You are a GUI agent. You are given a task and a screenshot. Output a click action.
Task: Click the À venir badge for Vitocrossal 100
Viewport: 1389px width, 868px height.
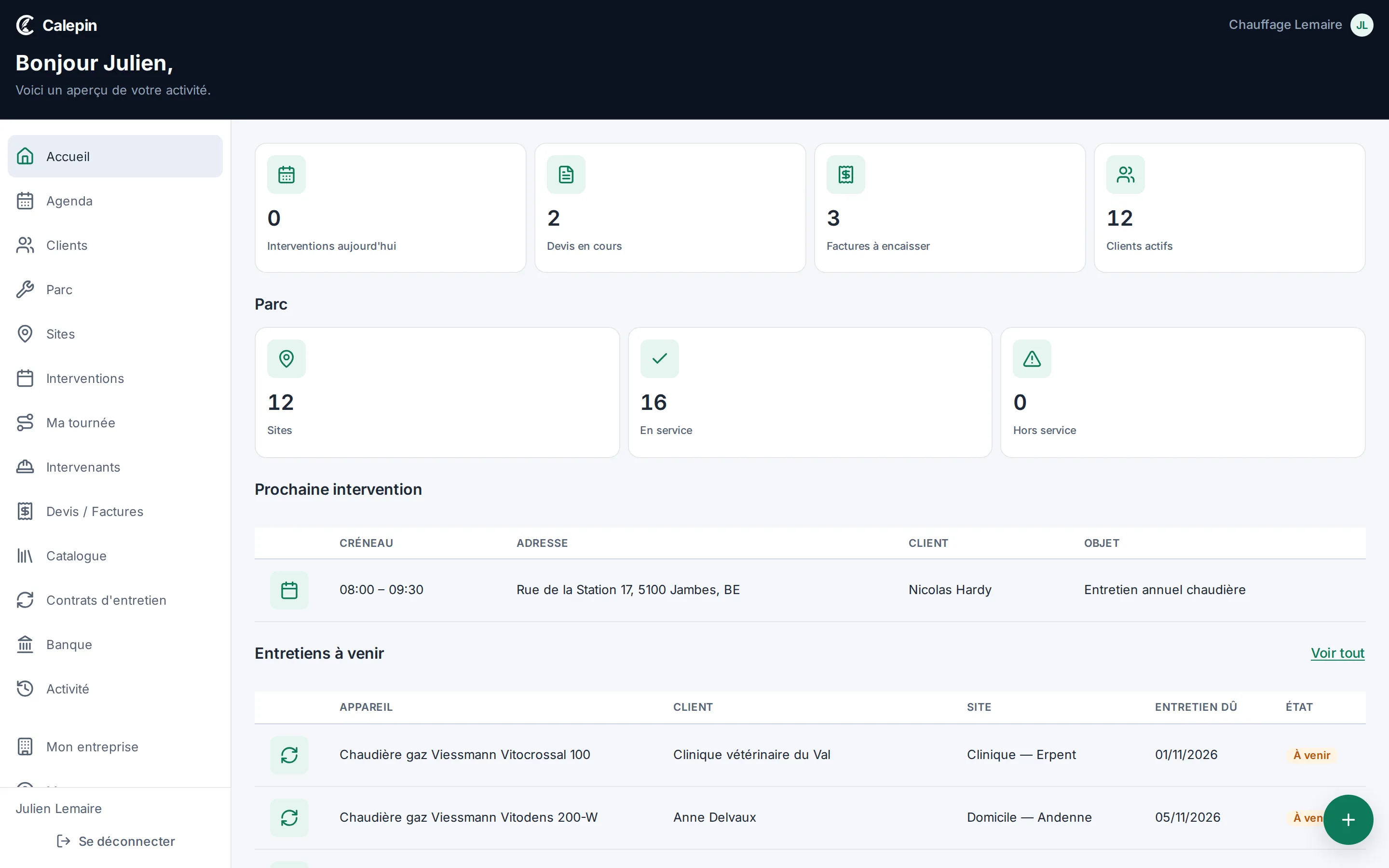[1311, 755]
